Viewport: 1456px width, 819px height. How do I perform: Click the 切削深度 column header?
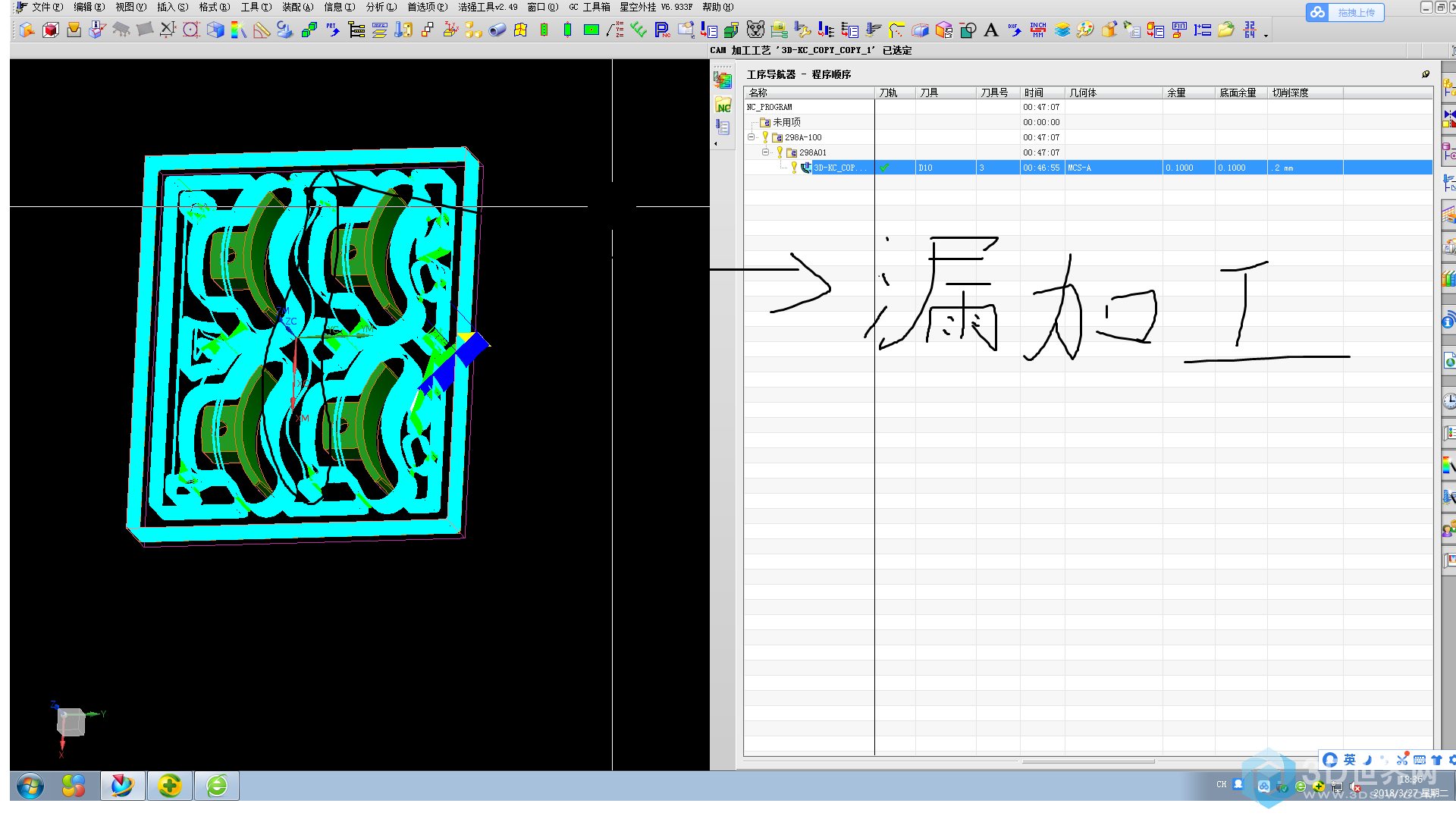[1305, 93]
